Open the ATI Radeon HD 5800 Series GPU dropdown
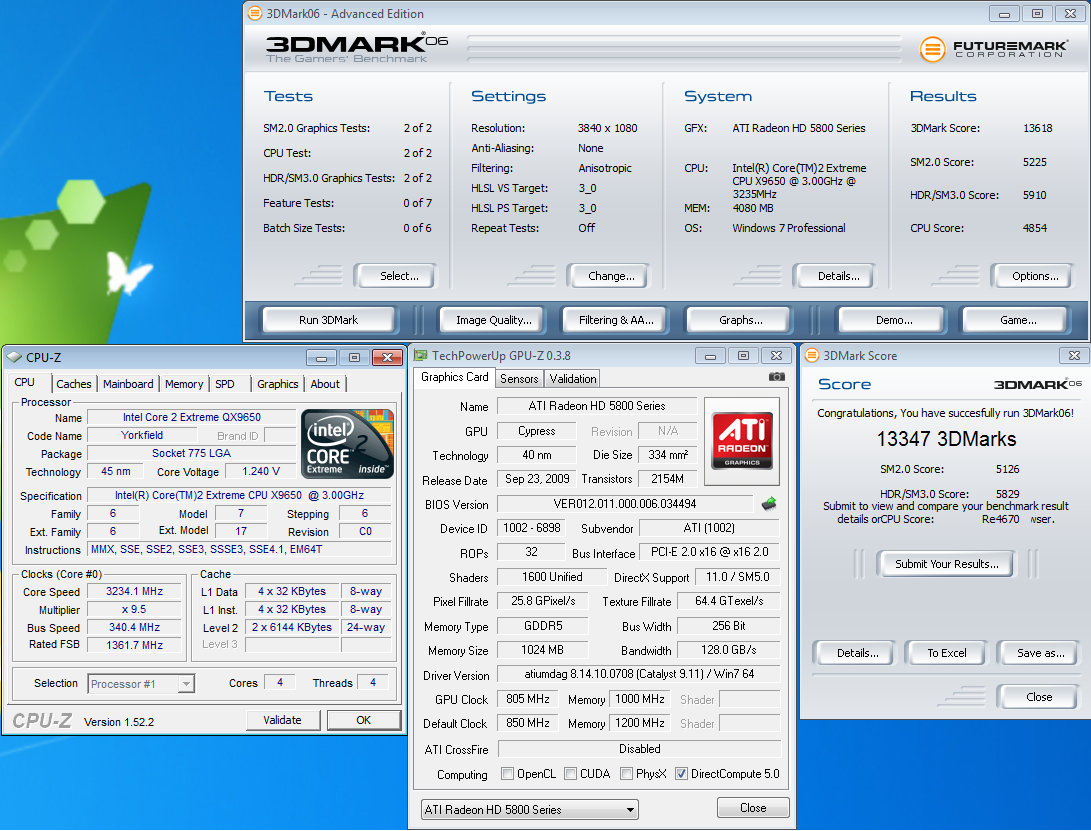 pyautogui.click(x=530, y=809)
